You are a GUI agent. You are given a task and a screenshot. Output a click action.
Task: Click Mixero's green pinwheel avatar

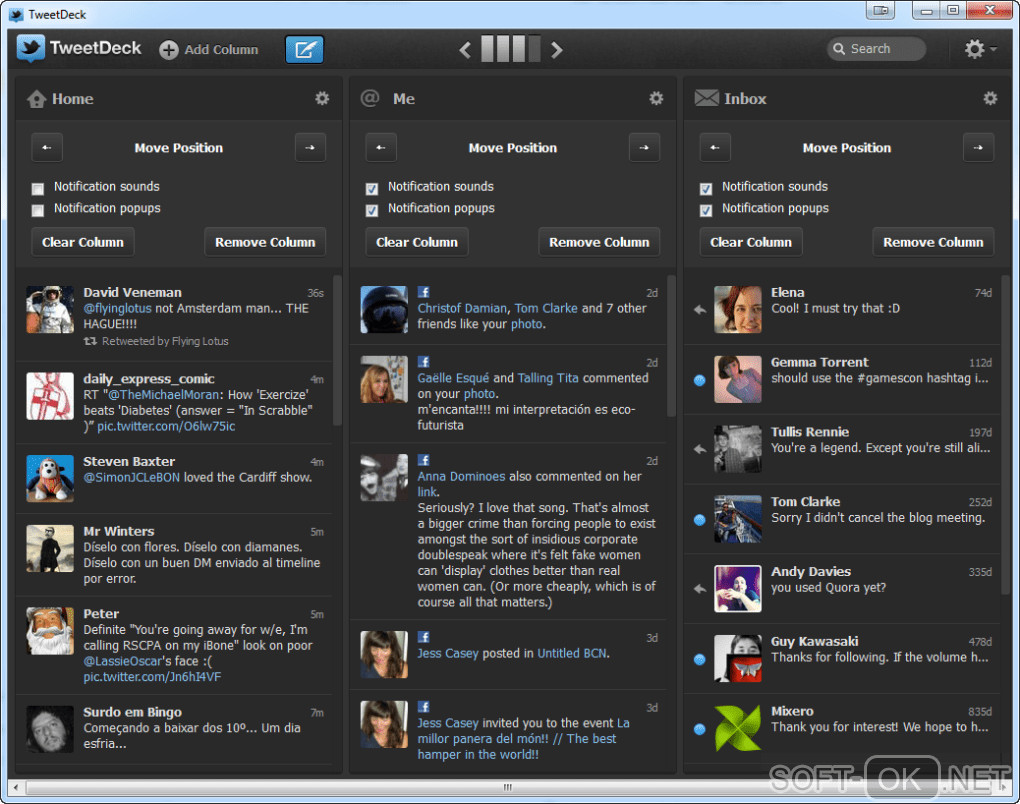pos(738,729)
